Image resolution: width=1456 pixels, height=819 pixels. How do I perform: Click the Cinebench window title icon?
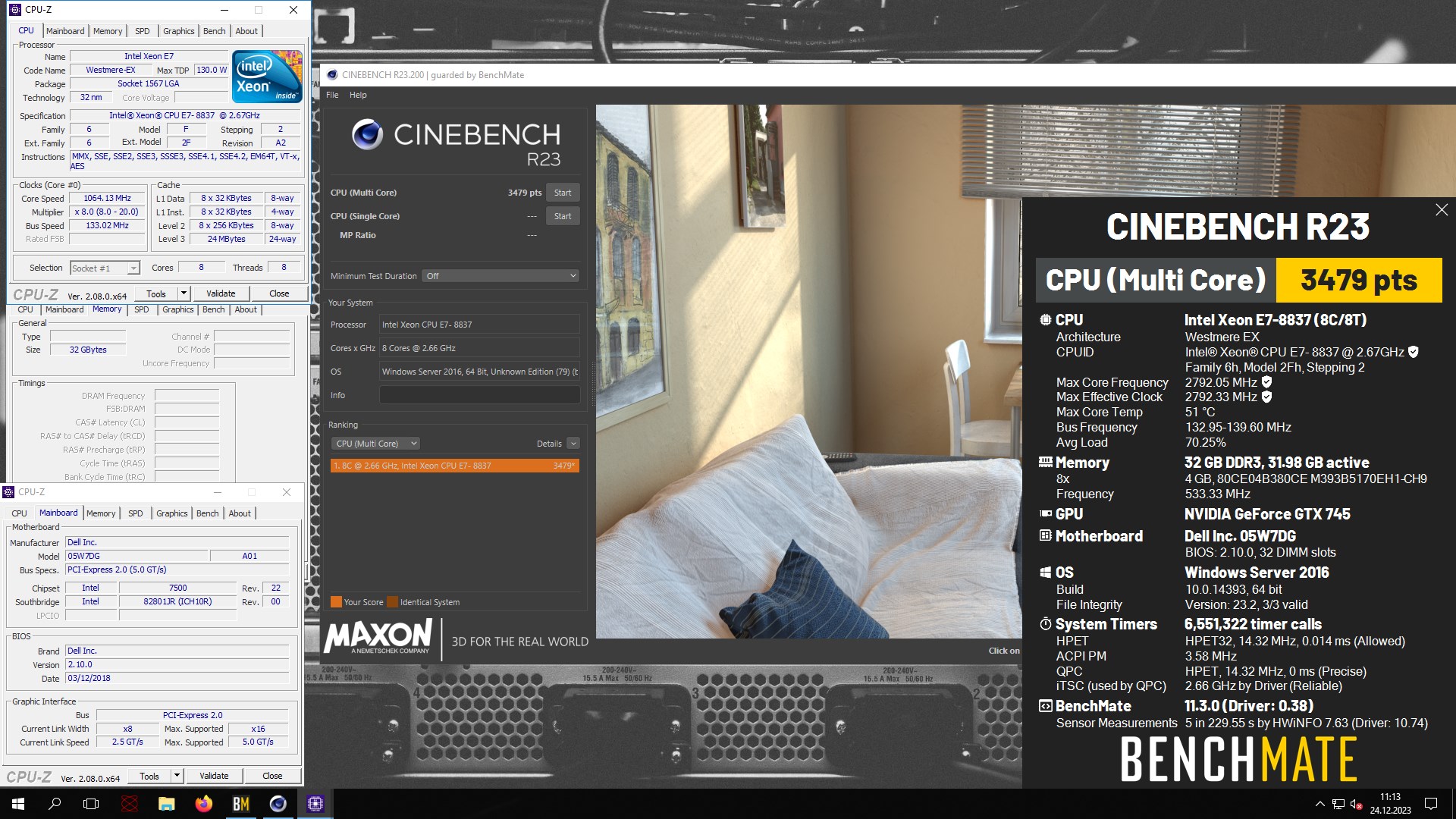332,74
